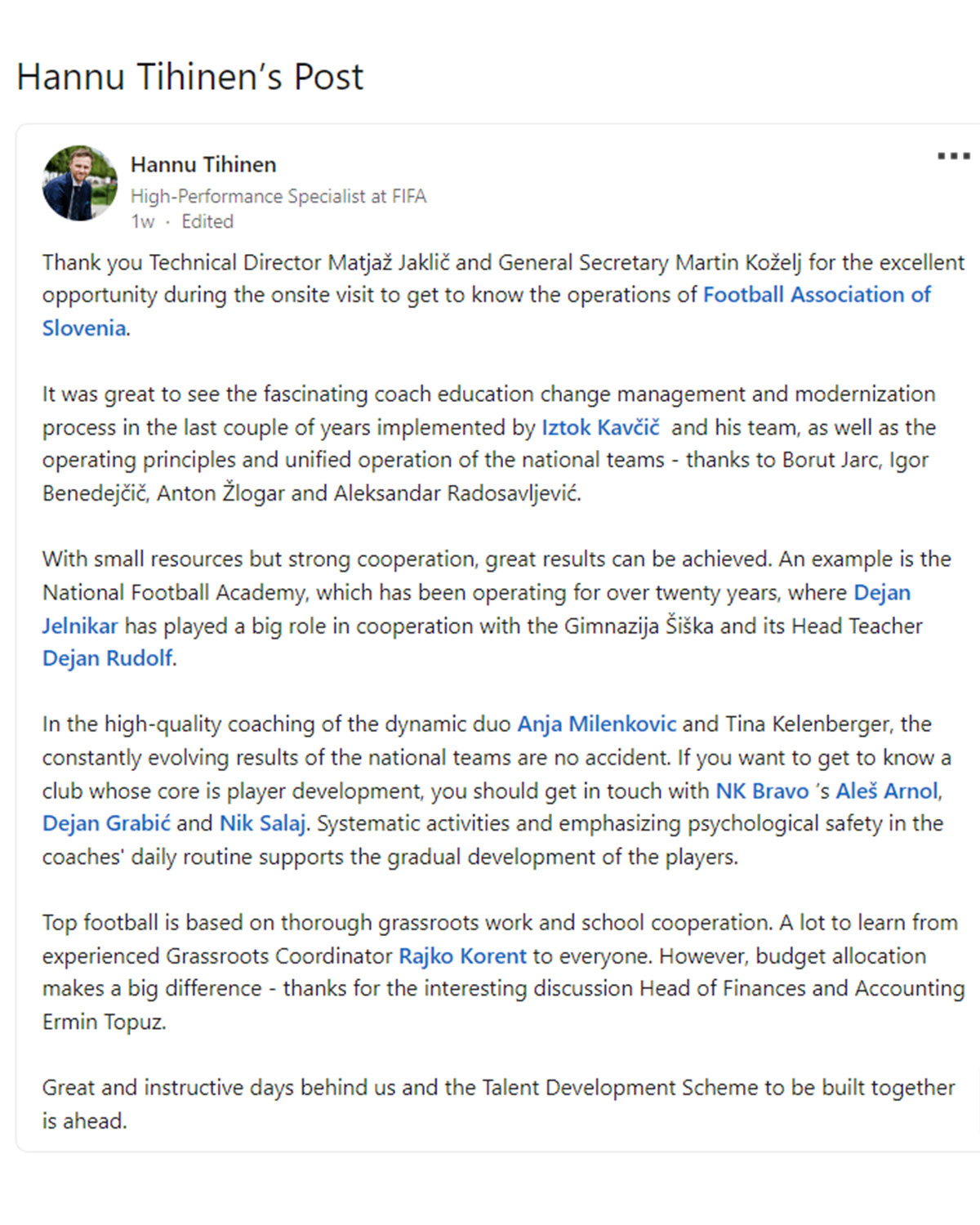Click the Slovenia link text
Viewport: 980px width, 1225px height.
84,328
